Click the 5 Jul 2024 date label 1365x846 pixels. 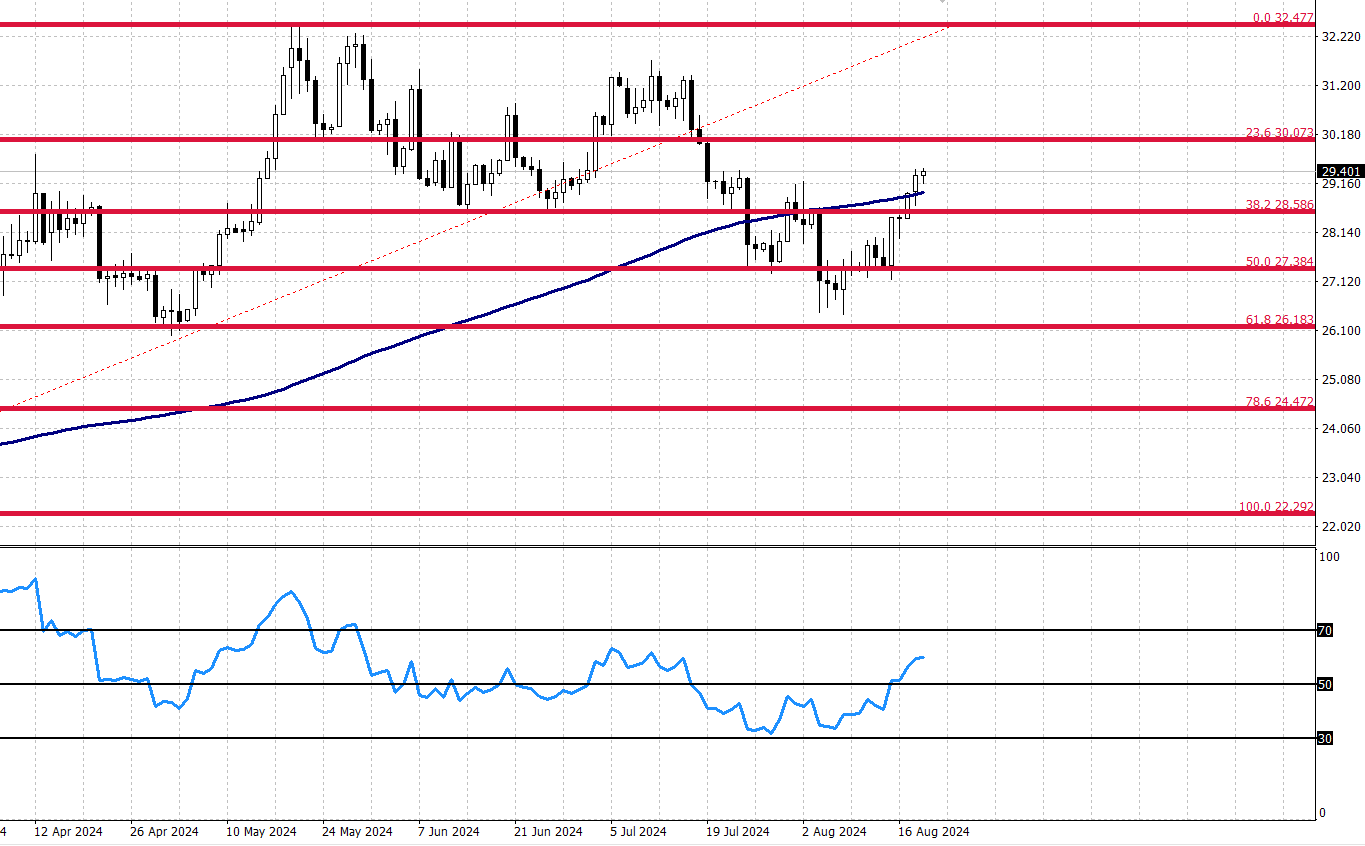click(x=638, y=832)
